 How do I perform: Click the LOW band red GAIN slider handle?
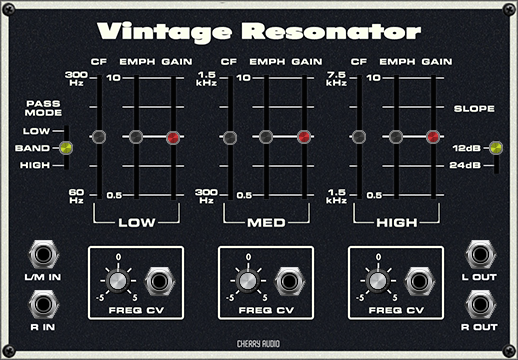[x=173, y=137]
